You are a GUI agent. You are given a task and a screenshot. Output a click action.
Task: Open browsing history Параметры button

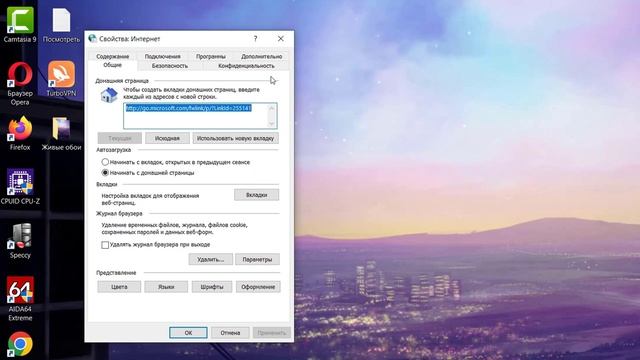pyautogui.click(x=257, y=259)
